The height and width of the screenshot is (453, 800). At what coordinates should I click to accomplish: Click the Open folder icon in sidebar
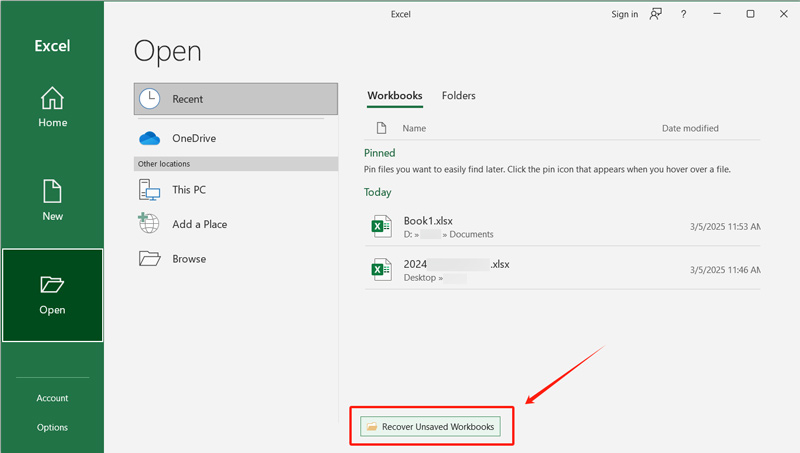pos(52,285)
